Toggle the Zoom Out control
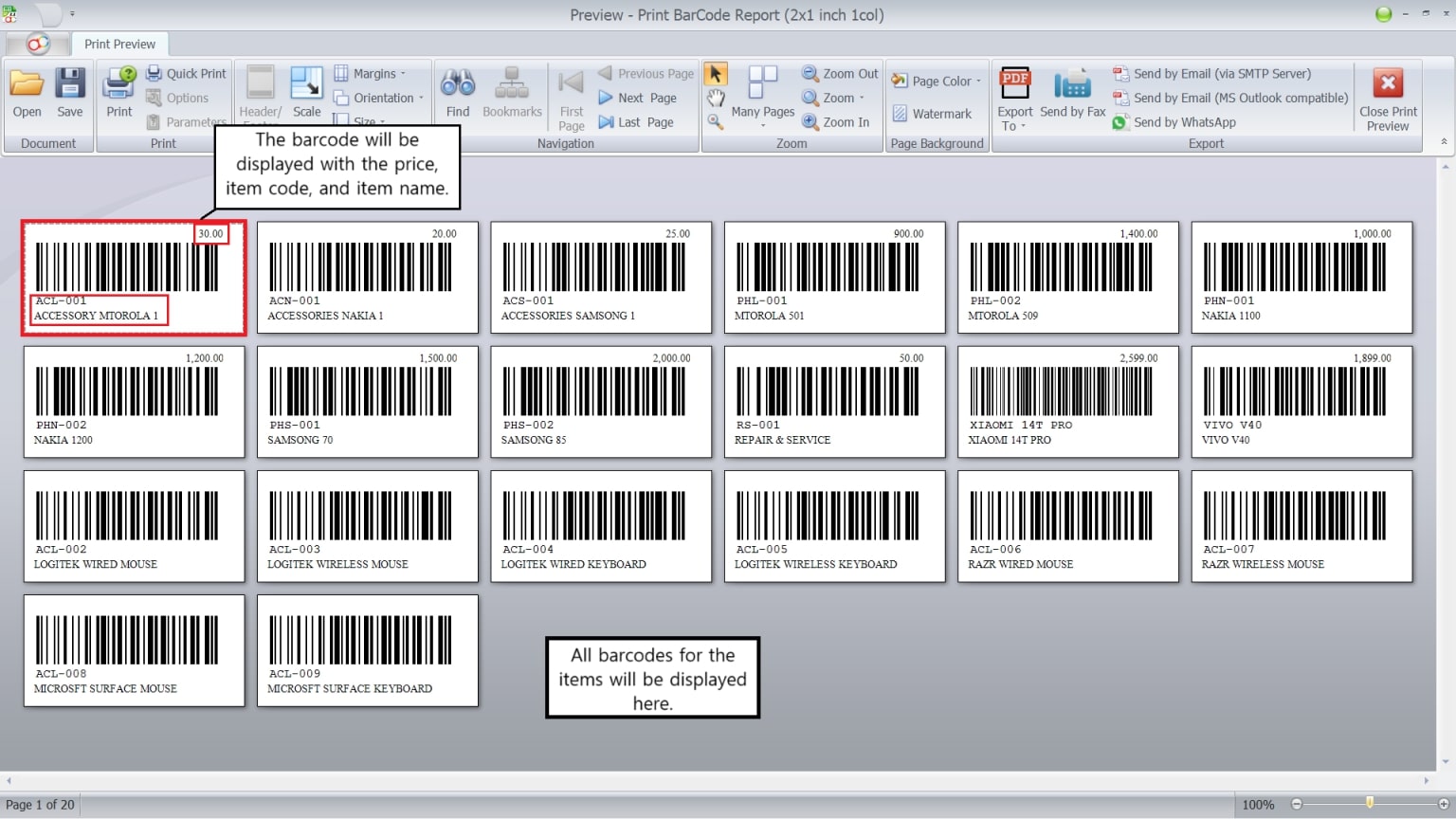Screen dimensions: 1456x819 click(838, 73)
